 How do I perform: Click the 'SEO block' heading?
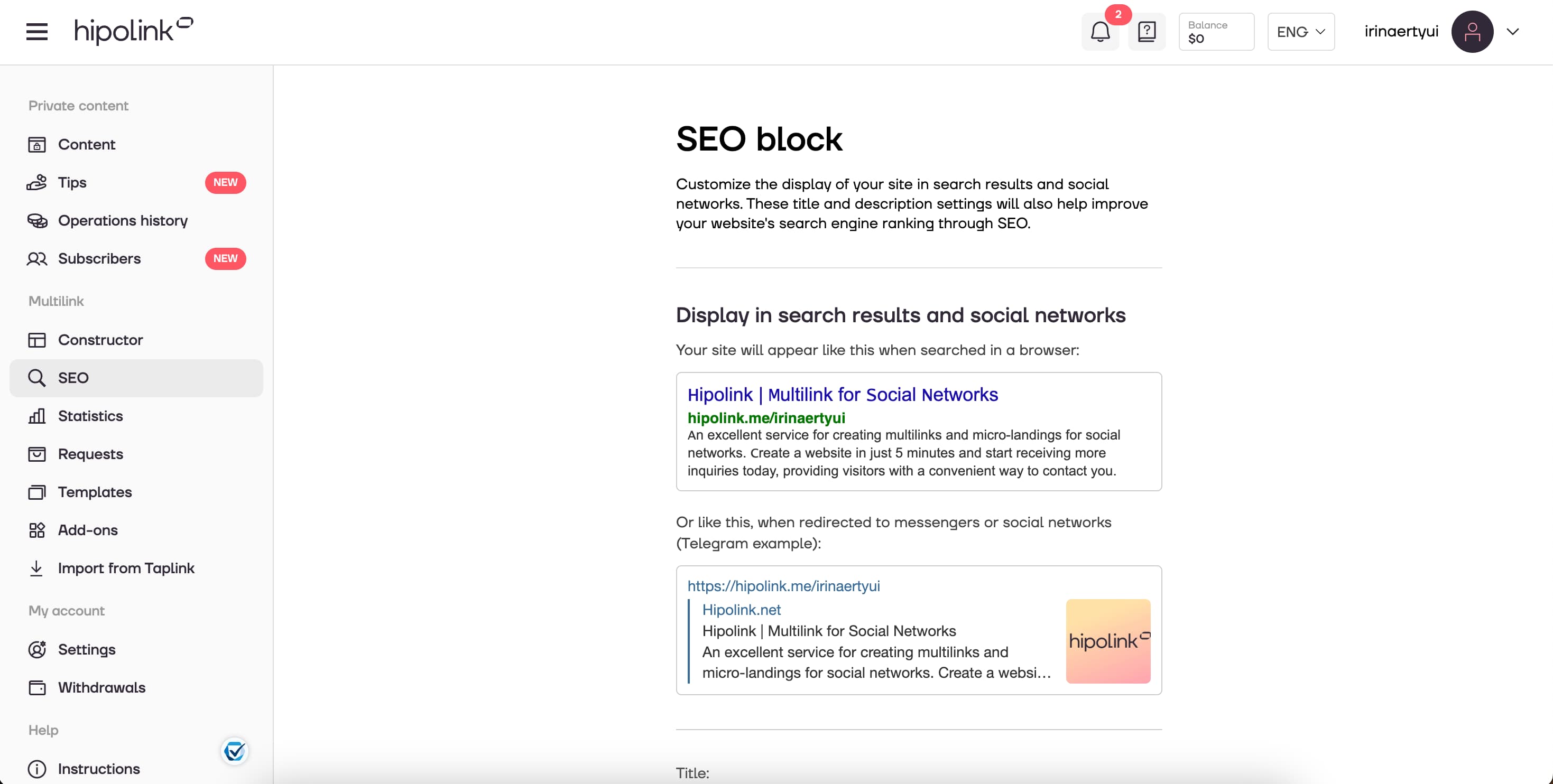click(x=759, y=139)
